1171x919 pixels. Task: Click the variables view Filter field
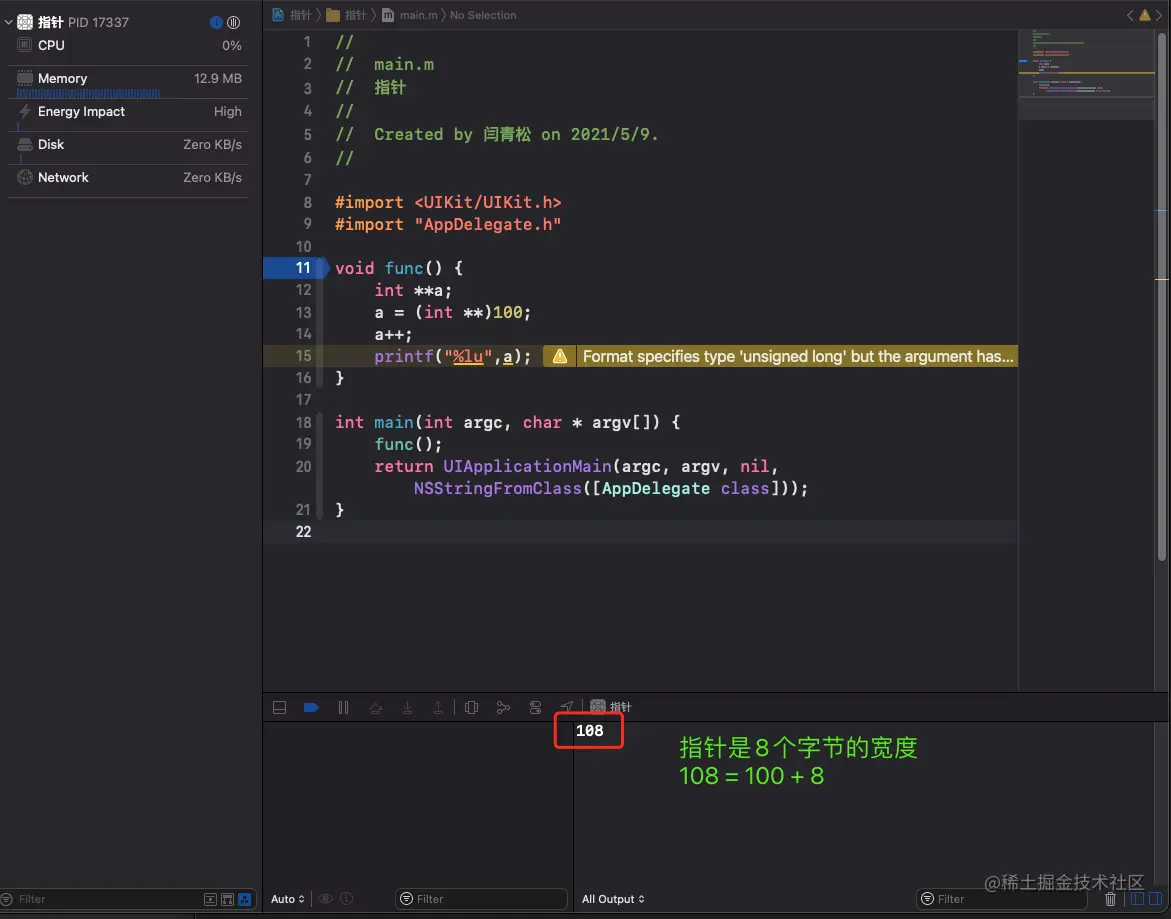point(481,899)
